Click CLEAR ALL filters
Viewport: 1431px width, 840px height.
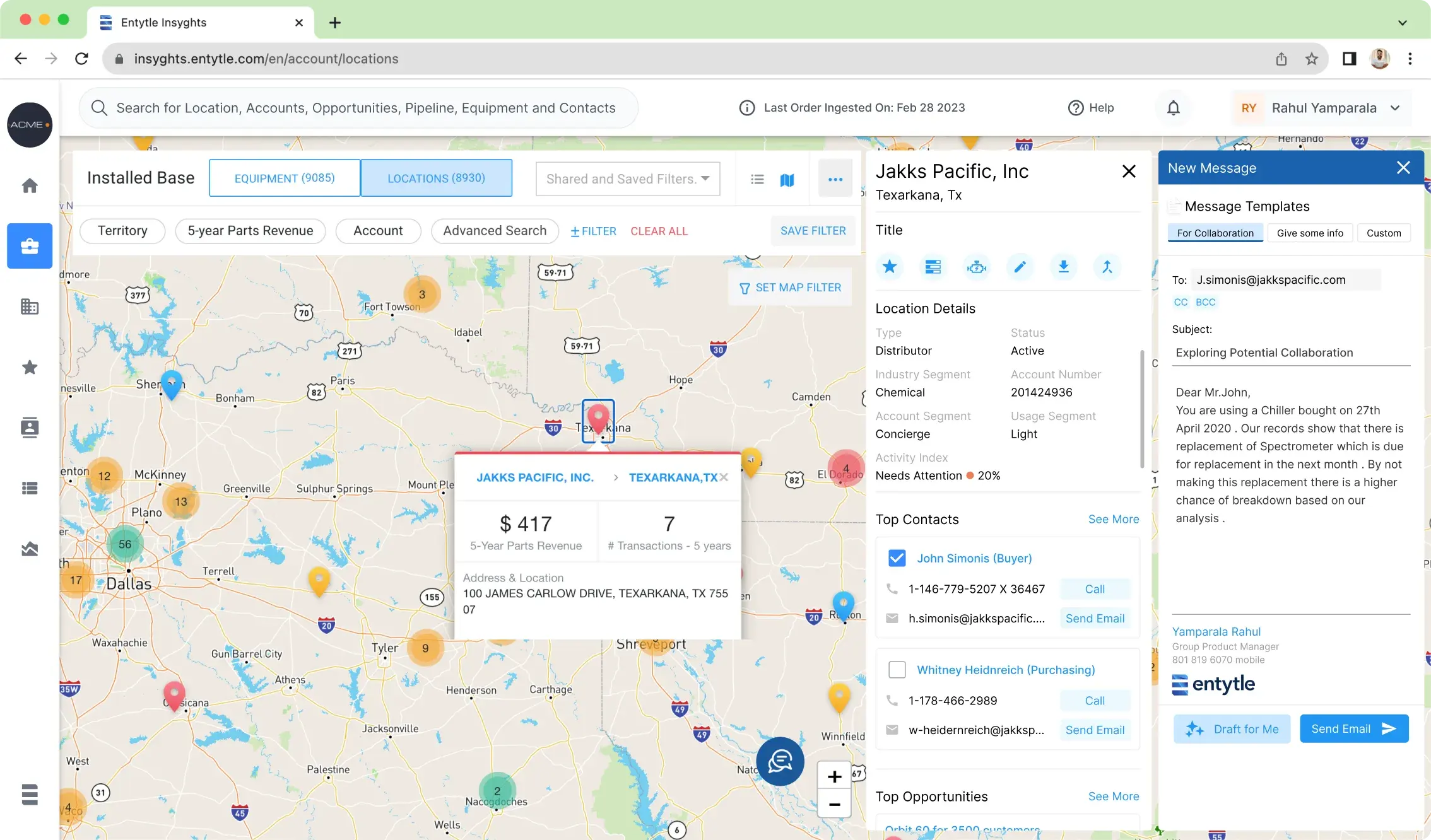[x=659, y=231]
